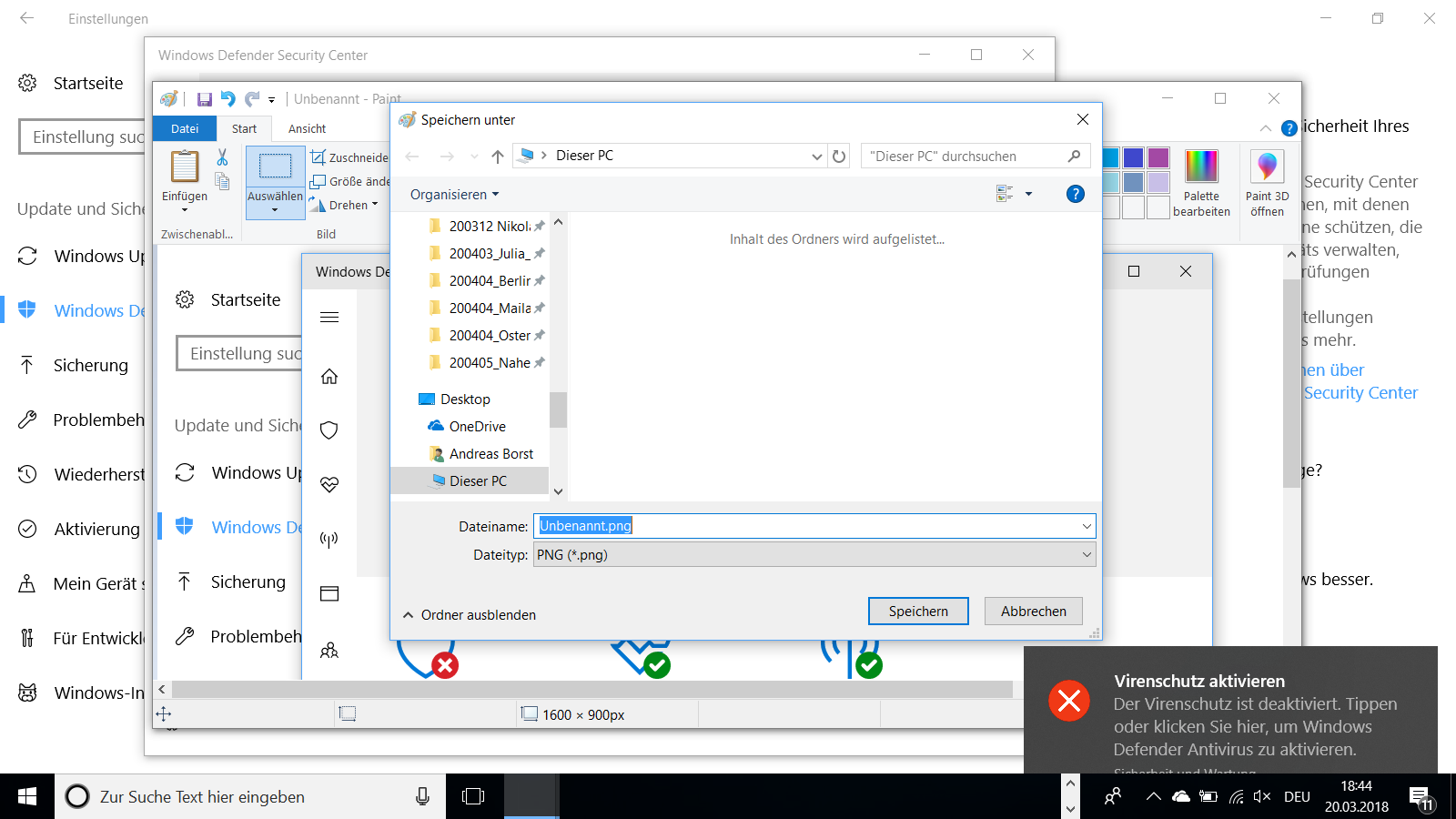Open the quick access toolbar customize arrow in Paint
The height and width of the screenshot is (819, 1456).
(271, 100)
